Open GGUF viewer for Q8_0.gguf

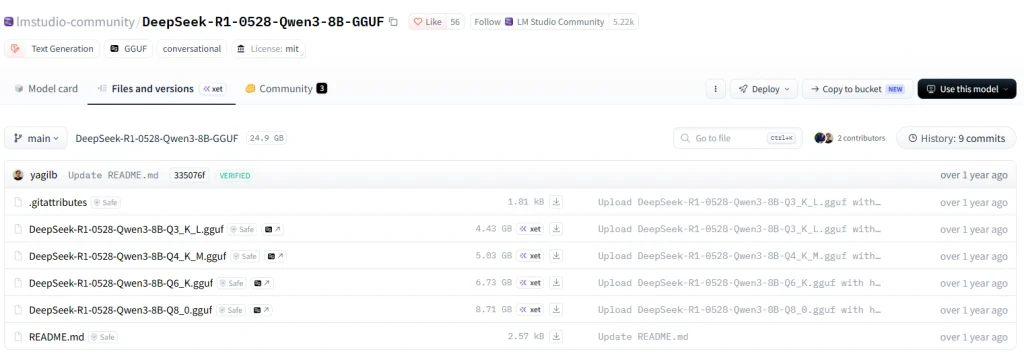click(261, 310)
